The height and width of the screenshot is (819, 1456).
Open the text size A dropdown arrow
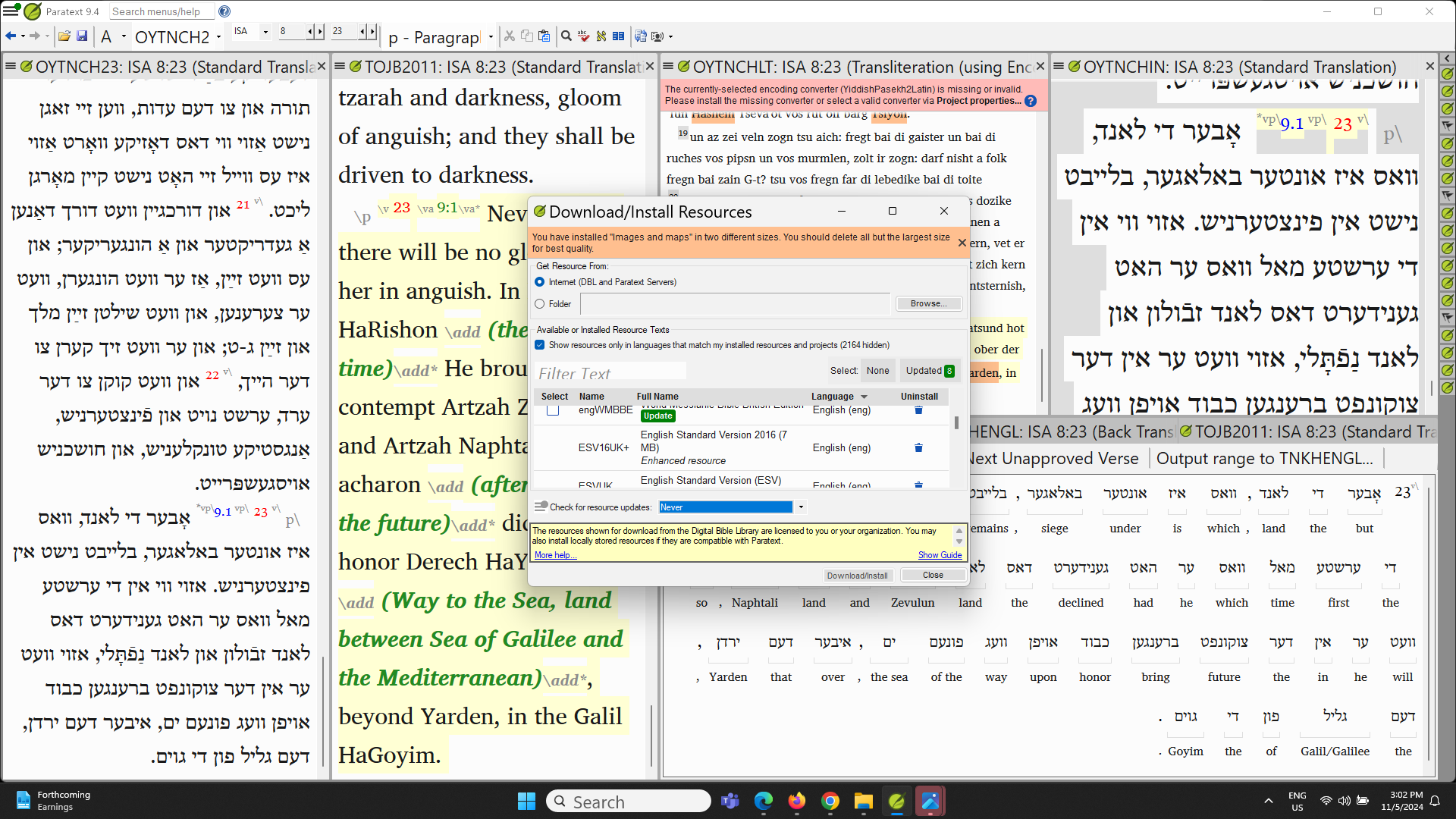click(x=124, y=36)
